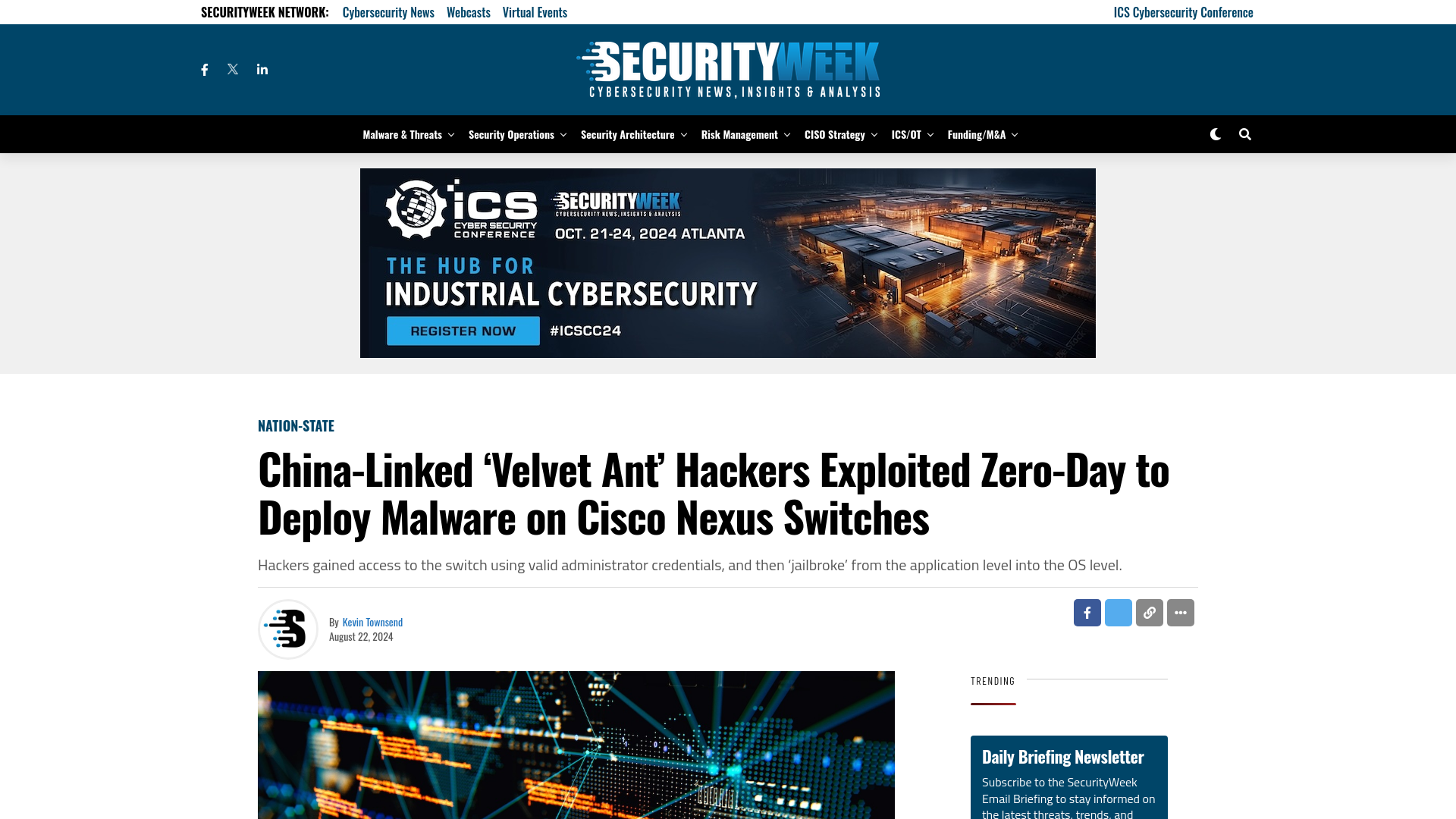This screenshot has height=819, width=1456.
Task: Open more share options ellipsis menu
Action: tap(1180, 612)
